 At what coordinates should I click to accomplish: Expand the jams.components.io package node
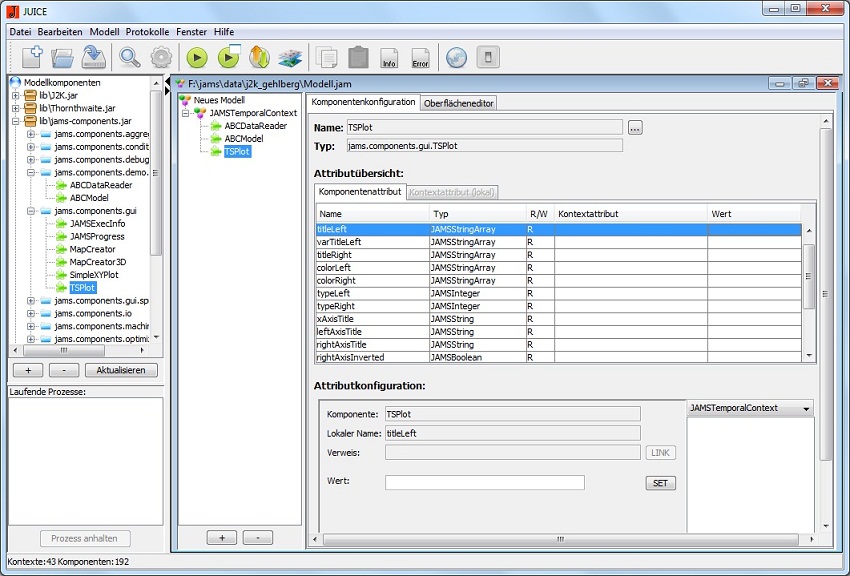pyautogui.click(x=32, y=314)
